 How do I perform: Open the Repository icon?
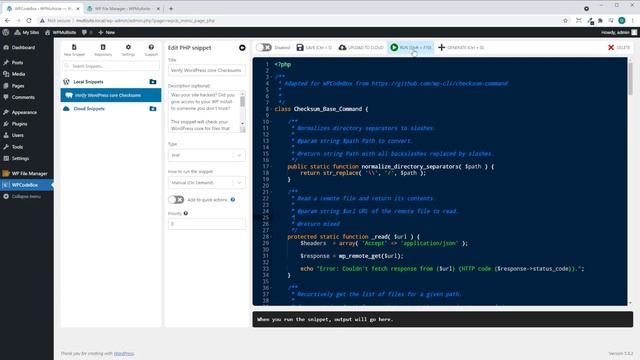pyautogui.click(x=103, y=47)
